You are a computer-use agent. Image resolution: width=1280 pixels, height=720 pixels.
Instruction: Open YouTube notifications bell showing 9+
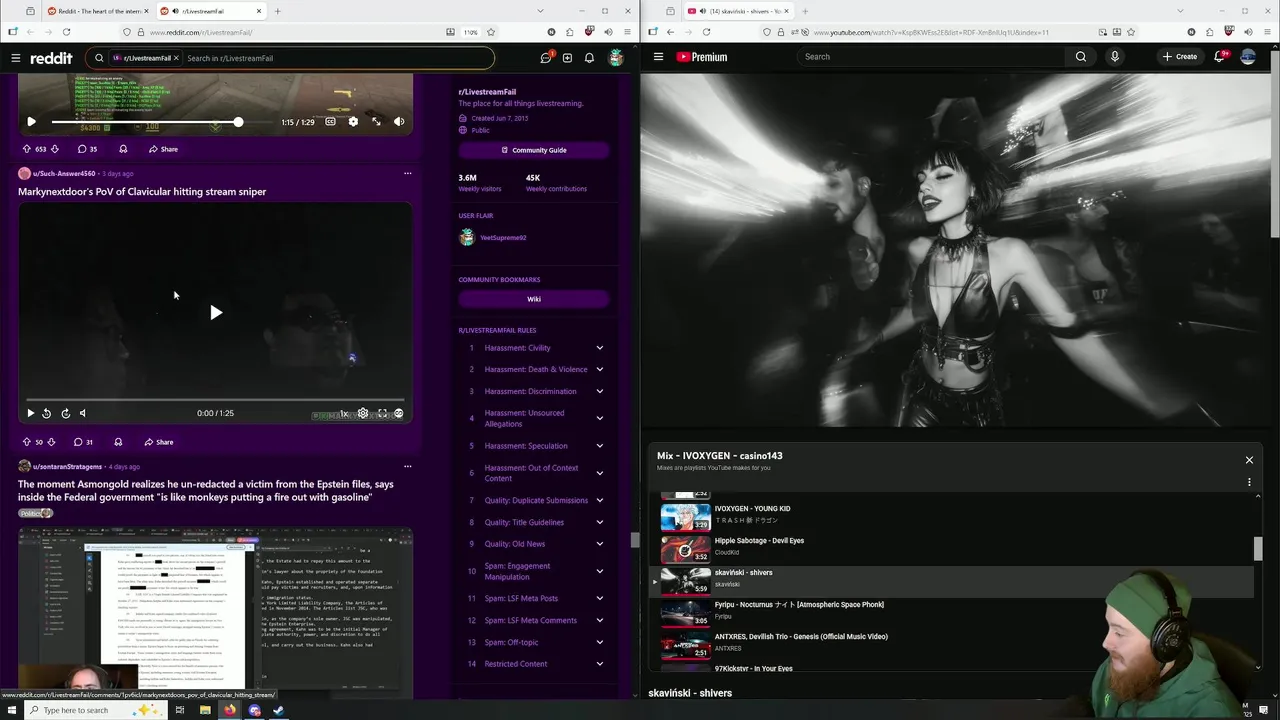1219,57
